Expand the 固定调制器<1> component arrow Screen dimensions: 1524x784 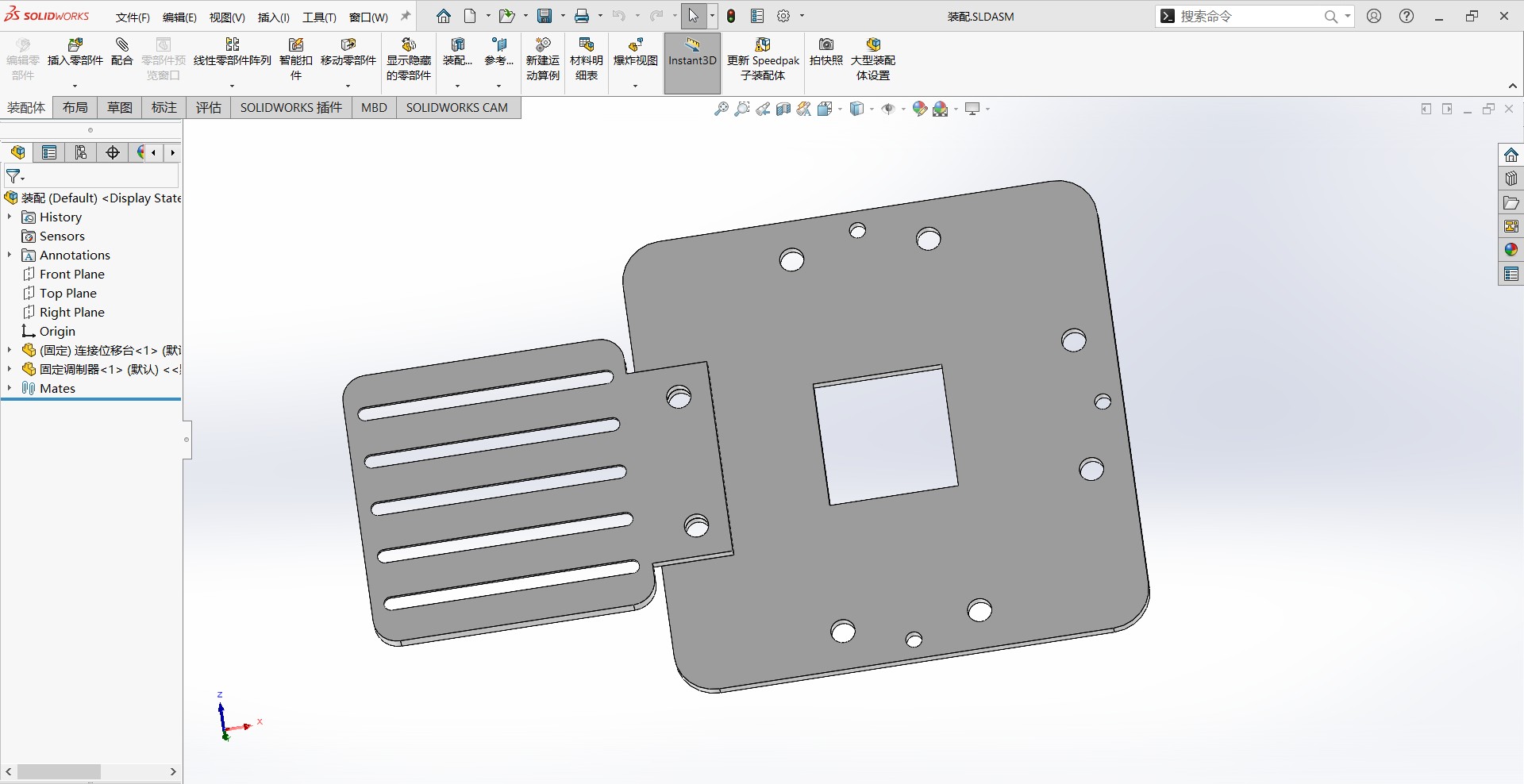[10, 369]
